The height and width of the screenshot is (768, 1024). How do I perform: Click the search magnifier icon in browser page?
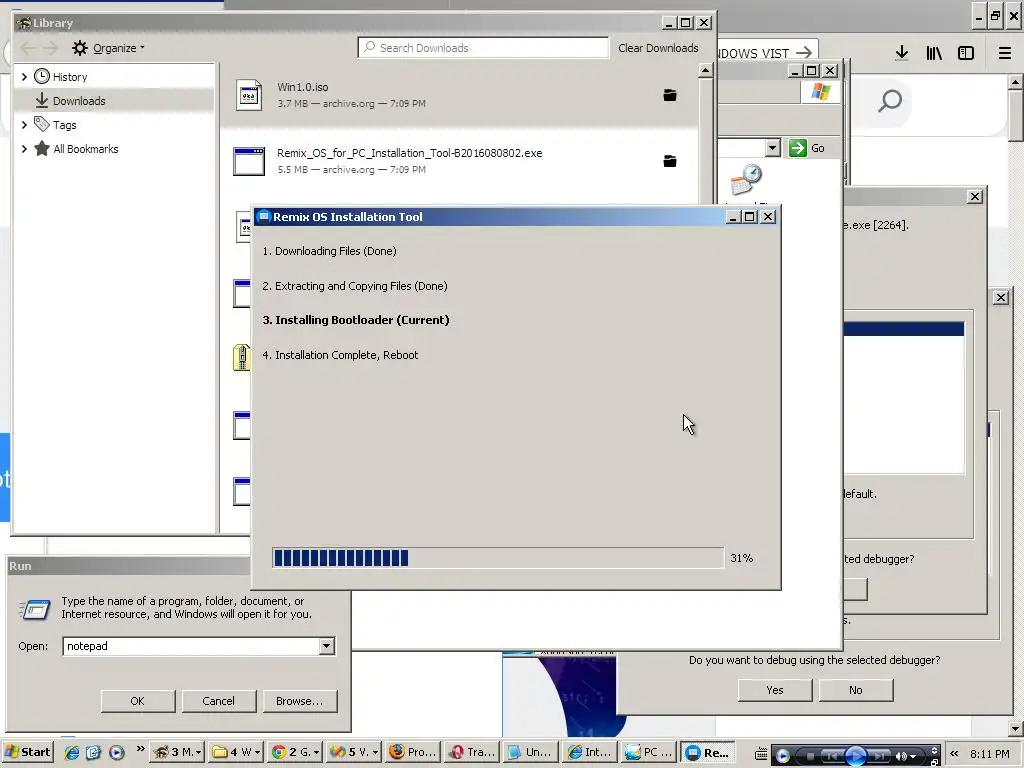click(x=889, y=101)
